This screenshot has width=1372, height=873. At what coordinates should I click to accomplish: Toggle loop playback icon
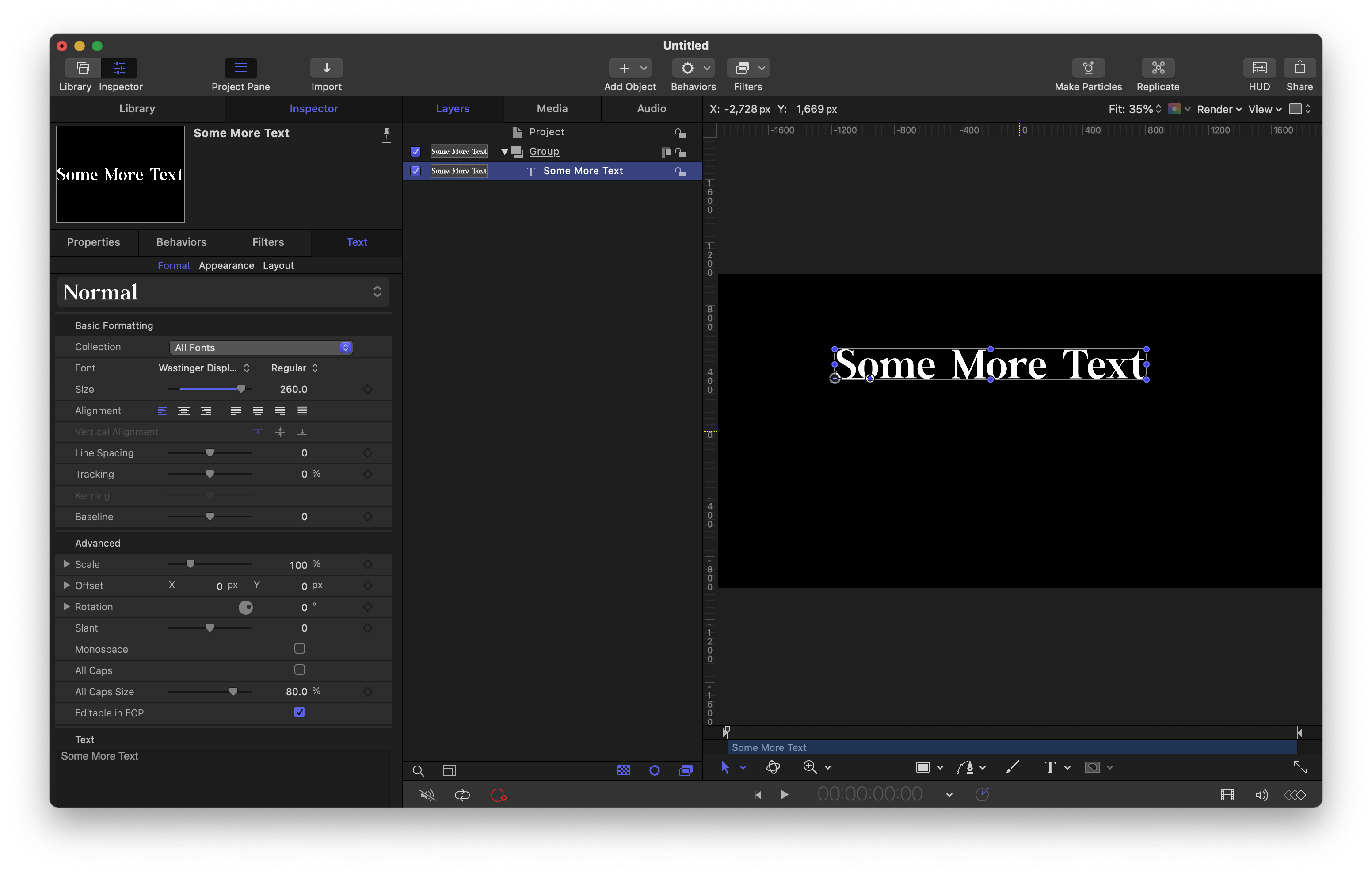(x=461, y=795)
